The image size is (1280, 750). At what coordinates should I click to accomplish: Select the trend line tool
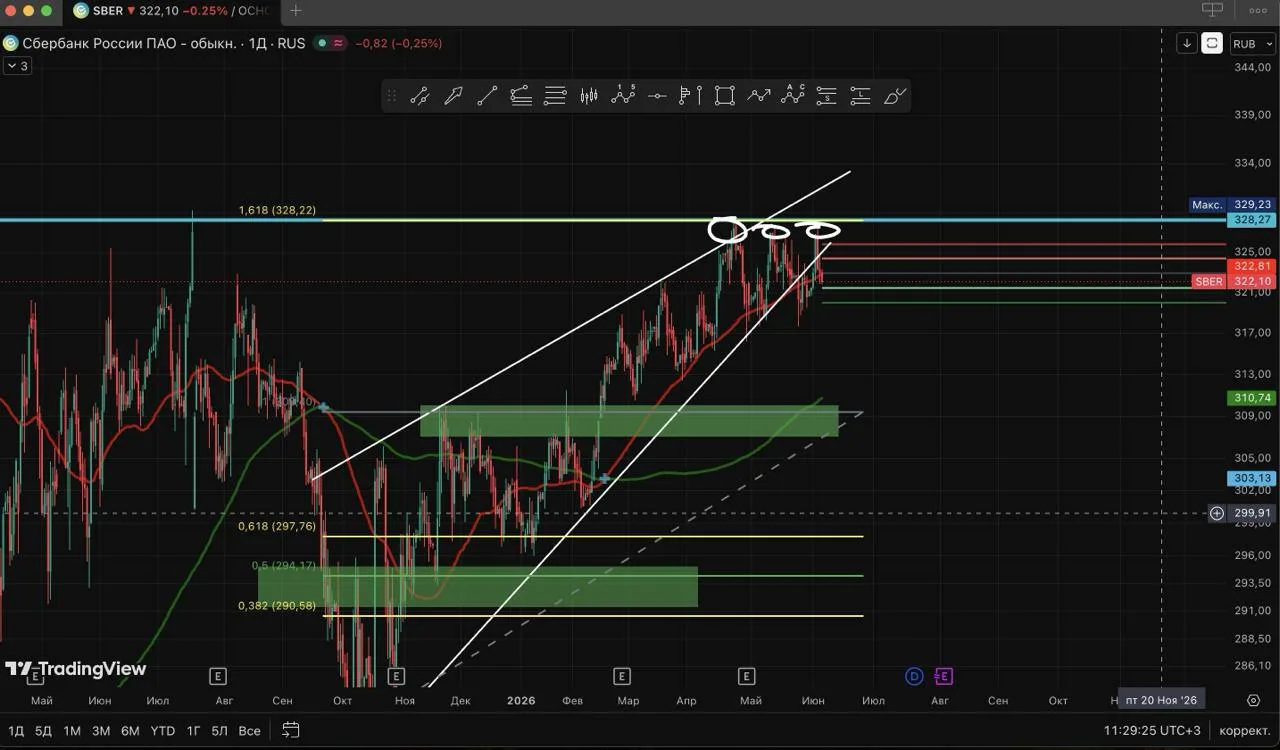click(487, 96)
